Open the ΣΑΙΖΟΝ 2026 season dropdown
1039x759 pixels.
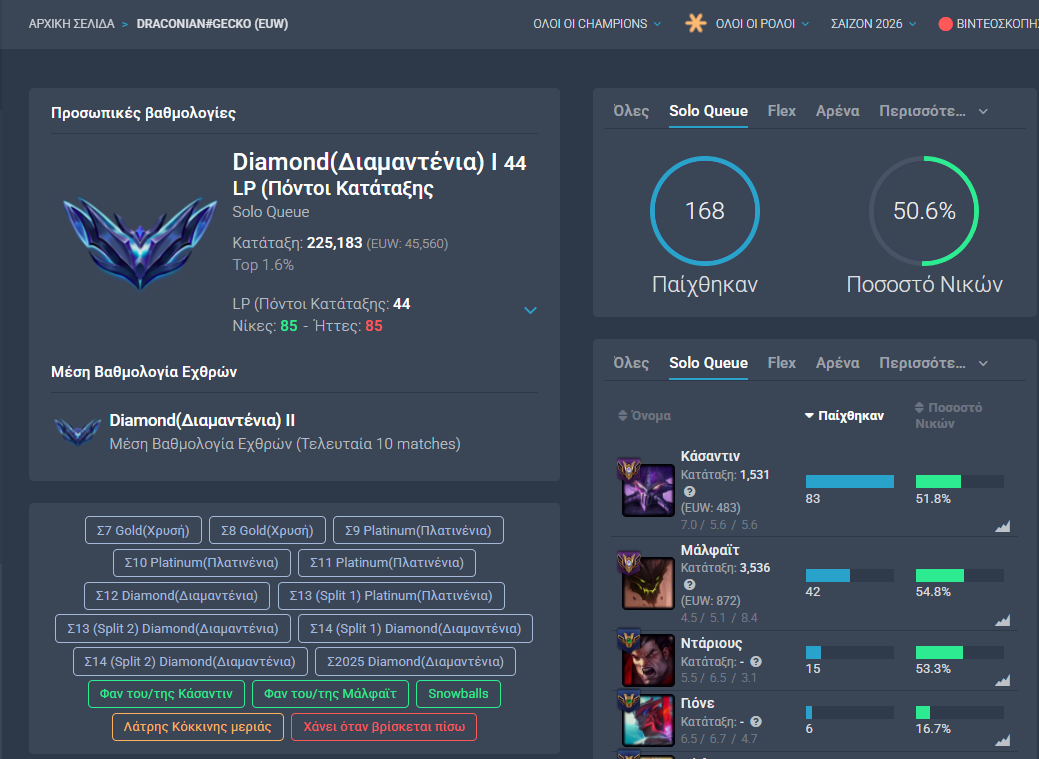click(x=873, y=24)
